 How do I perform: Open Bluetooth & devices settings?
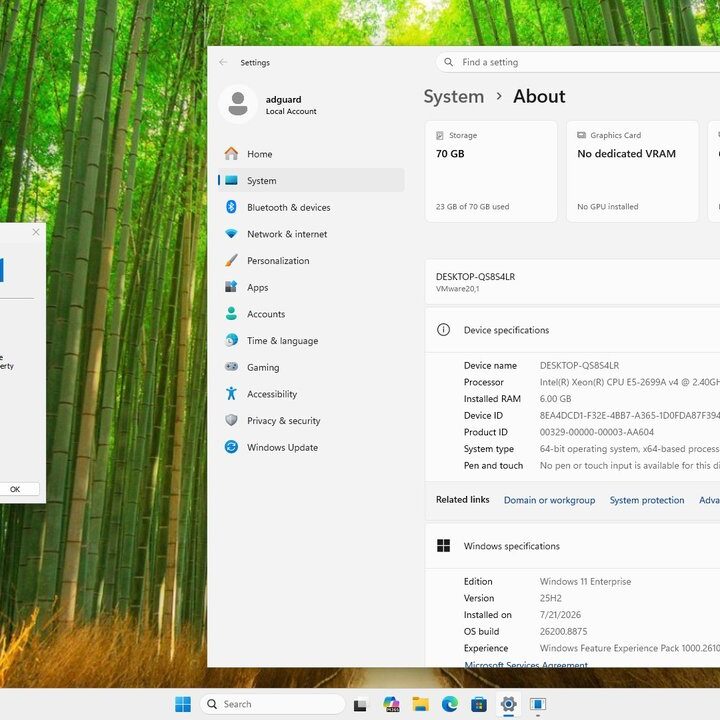click(311, 207)
